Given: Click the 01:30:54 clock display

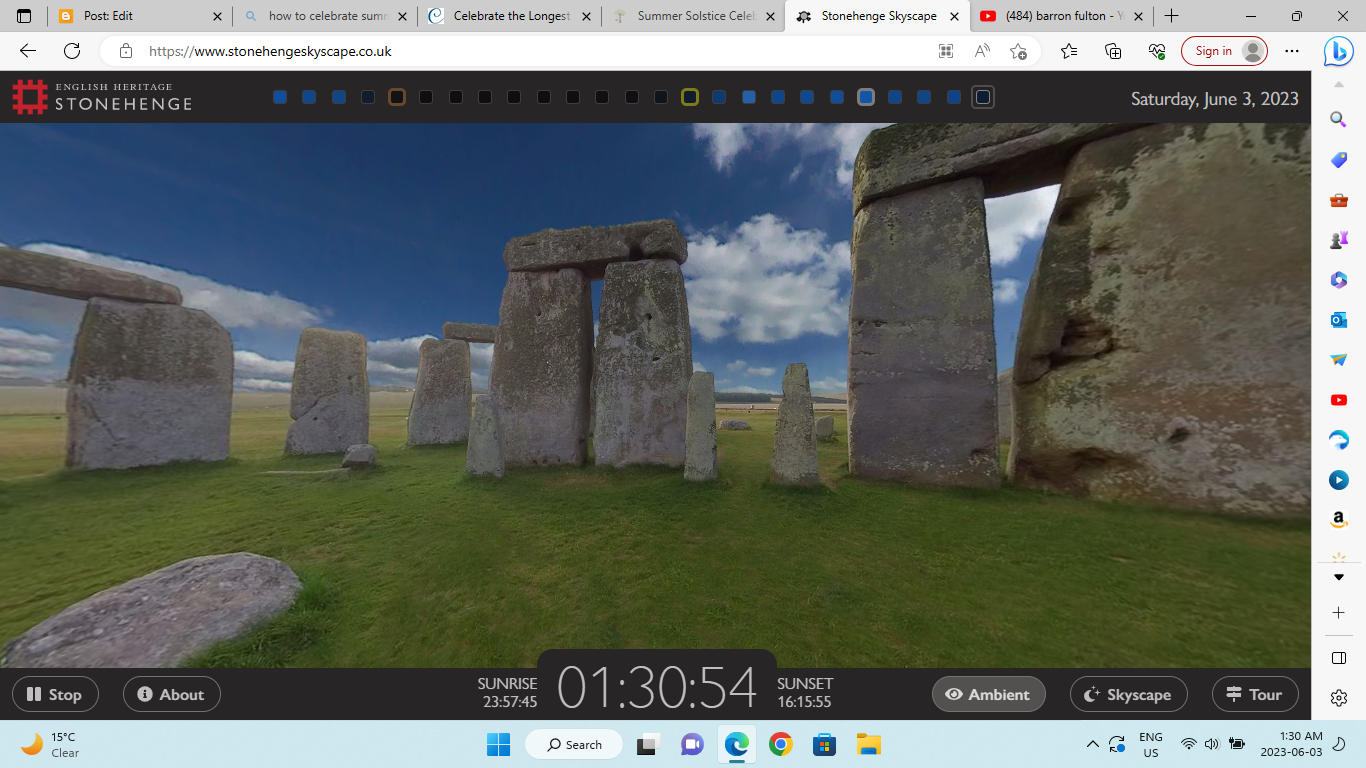Looking at the screenshot, I should 657,688.
